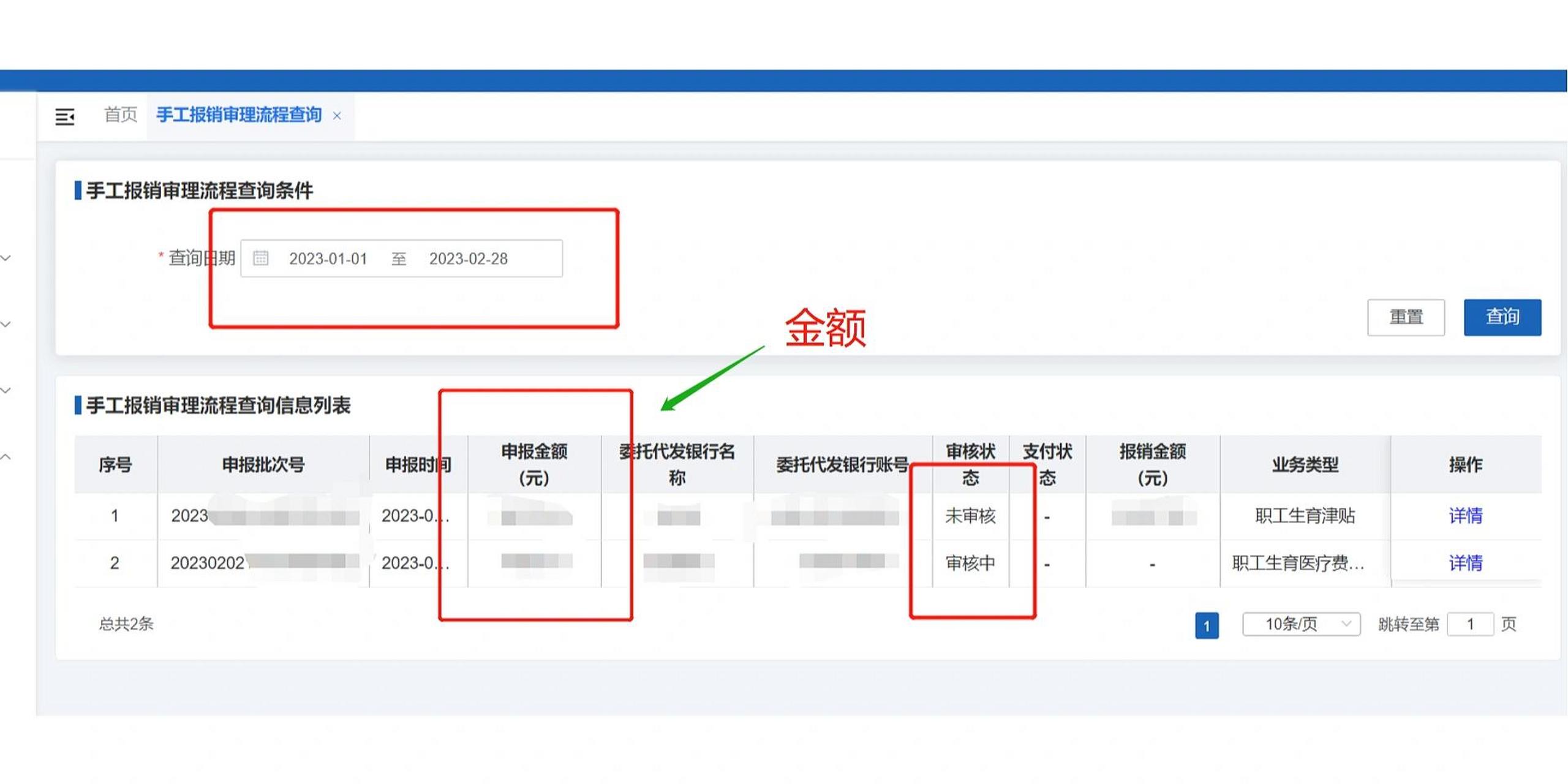Image resolution: width=1568 pixels, height=784 pixels.
Task: Click the 委托代发银行名称 column header
Action: click(x=677, y=465)
